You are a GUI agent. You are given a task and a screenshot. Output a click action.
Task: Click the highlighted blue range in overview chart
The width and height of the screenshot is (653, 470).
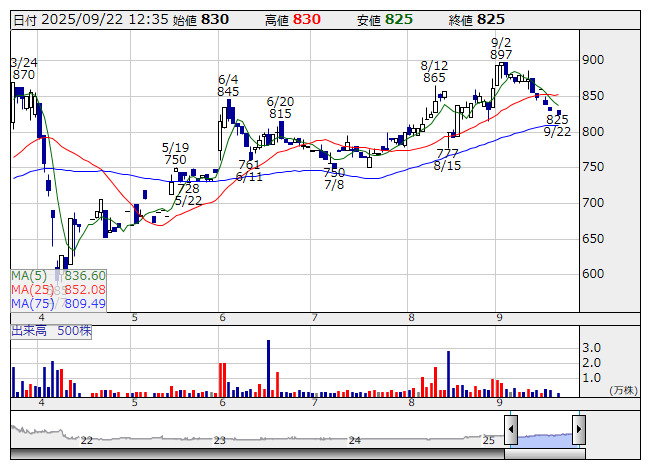click(544, 432)
